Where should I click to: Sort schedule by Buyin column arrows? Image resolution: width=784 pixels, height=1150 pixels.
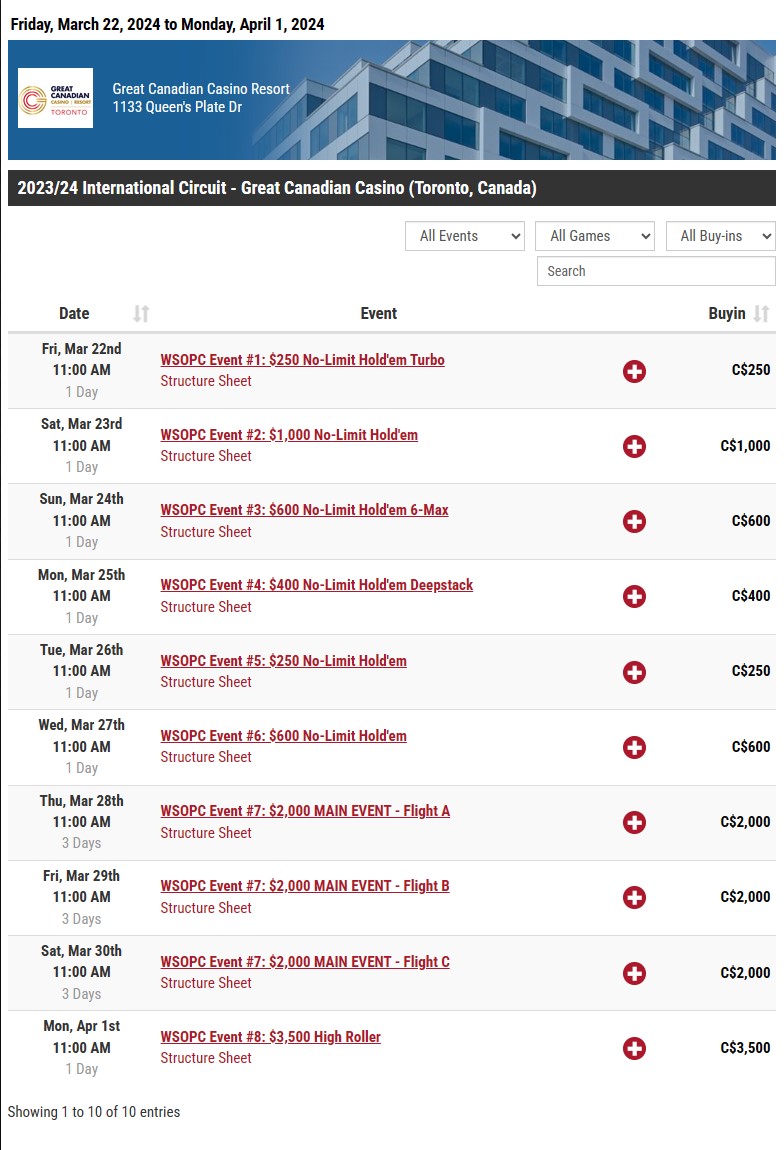point(761,314)
